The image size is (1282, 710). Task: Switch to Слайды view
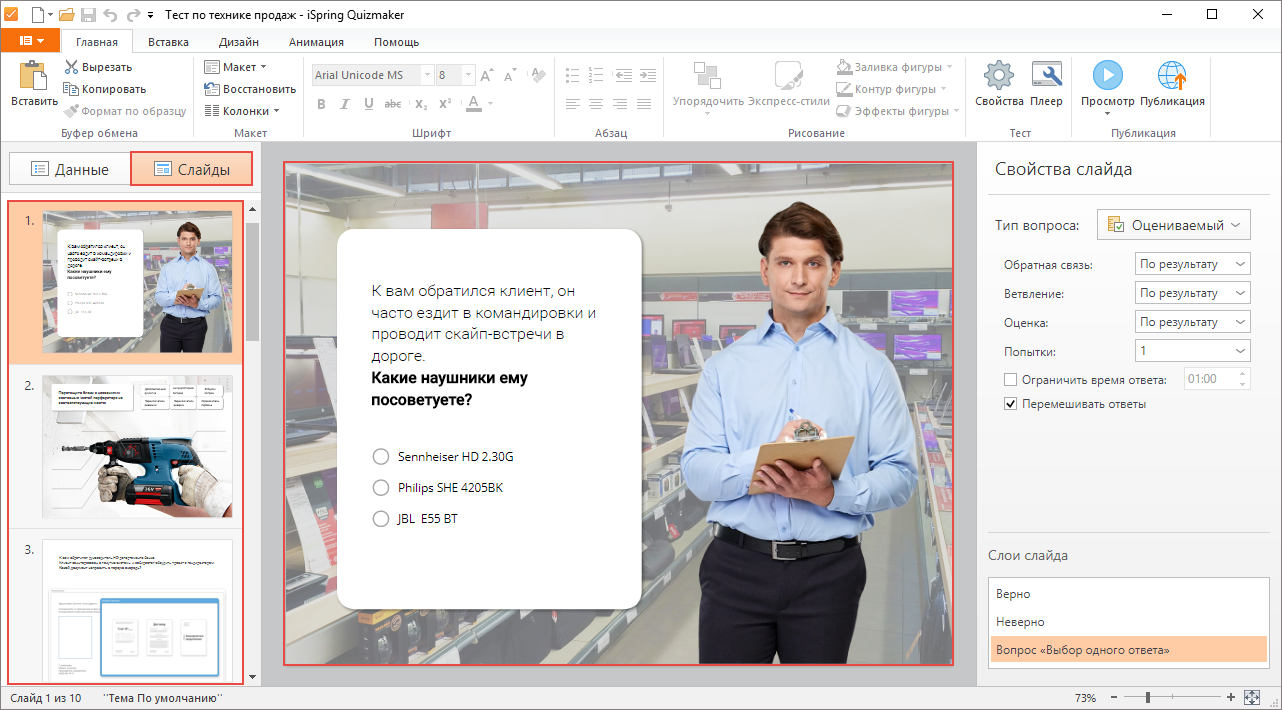(191, 169)
